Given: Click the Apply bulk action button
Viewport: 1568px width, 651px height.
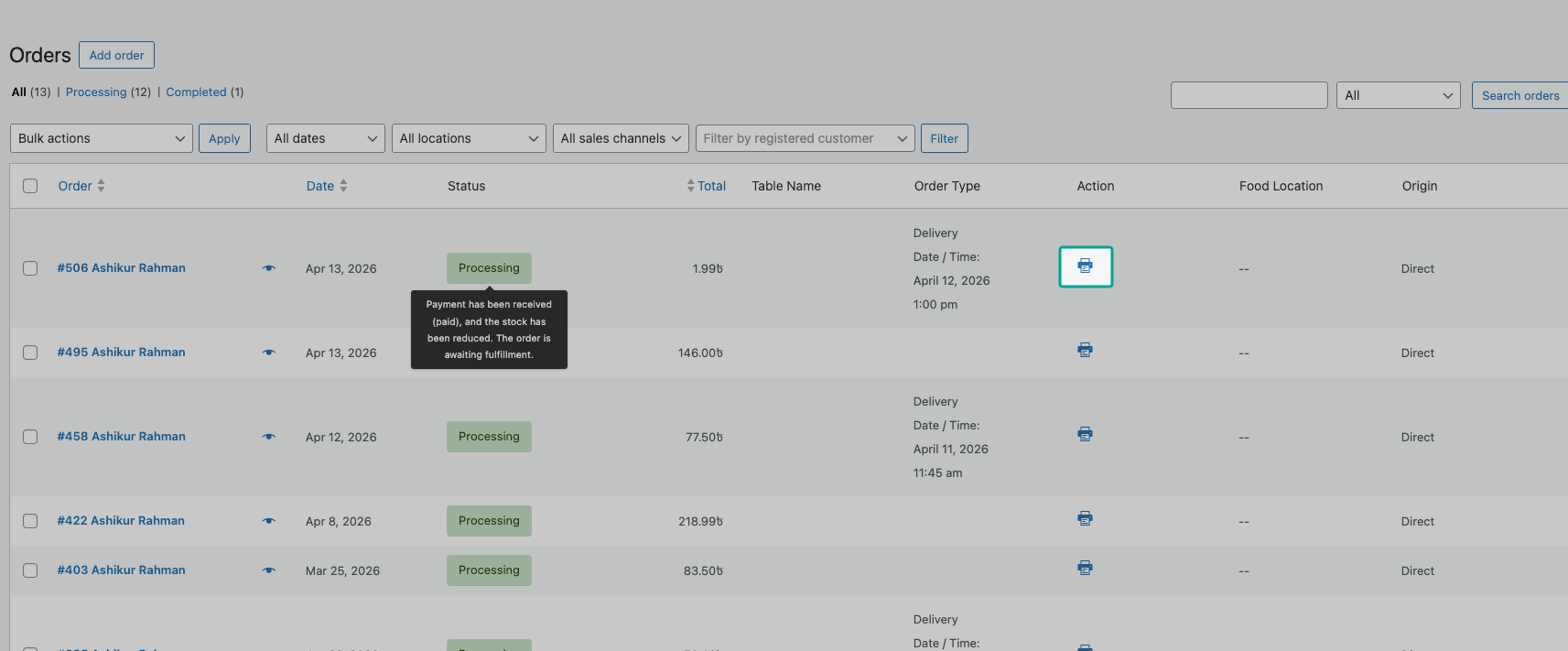Looking at the screenshot, I should (x=224, y=138).
